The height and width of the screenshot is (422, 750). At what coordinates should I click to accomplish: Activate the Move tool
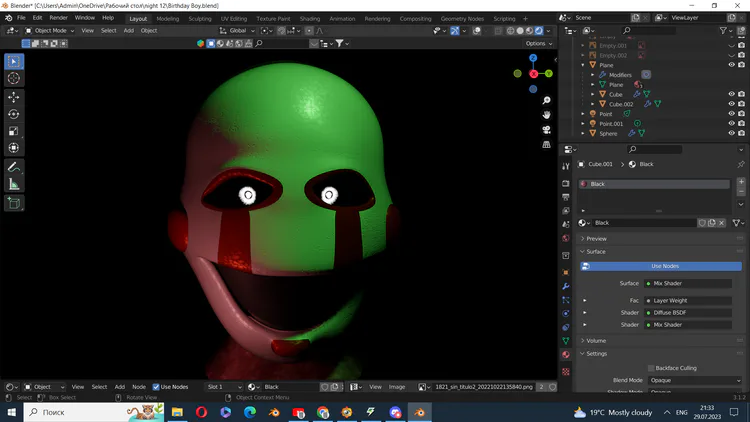(14, 98)
